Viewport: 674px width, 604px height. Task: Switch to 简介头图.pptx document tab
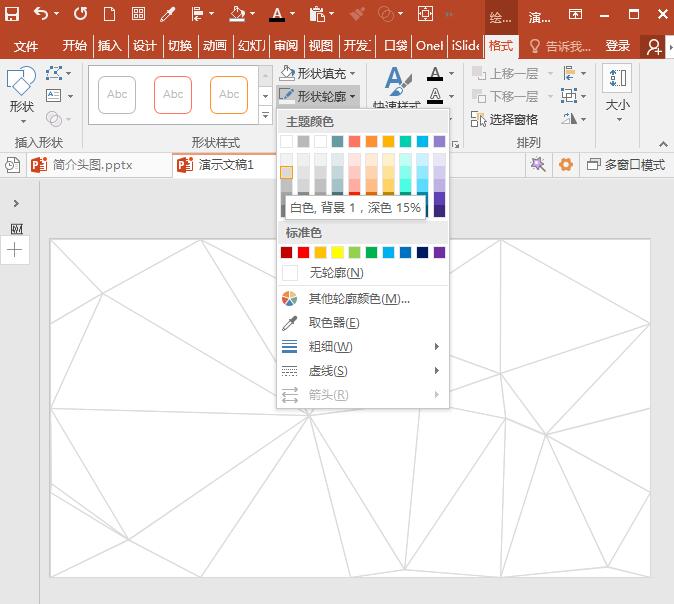(x=87, y=165)
